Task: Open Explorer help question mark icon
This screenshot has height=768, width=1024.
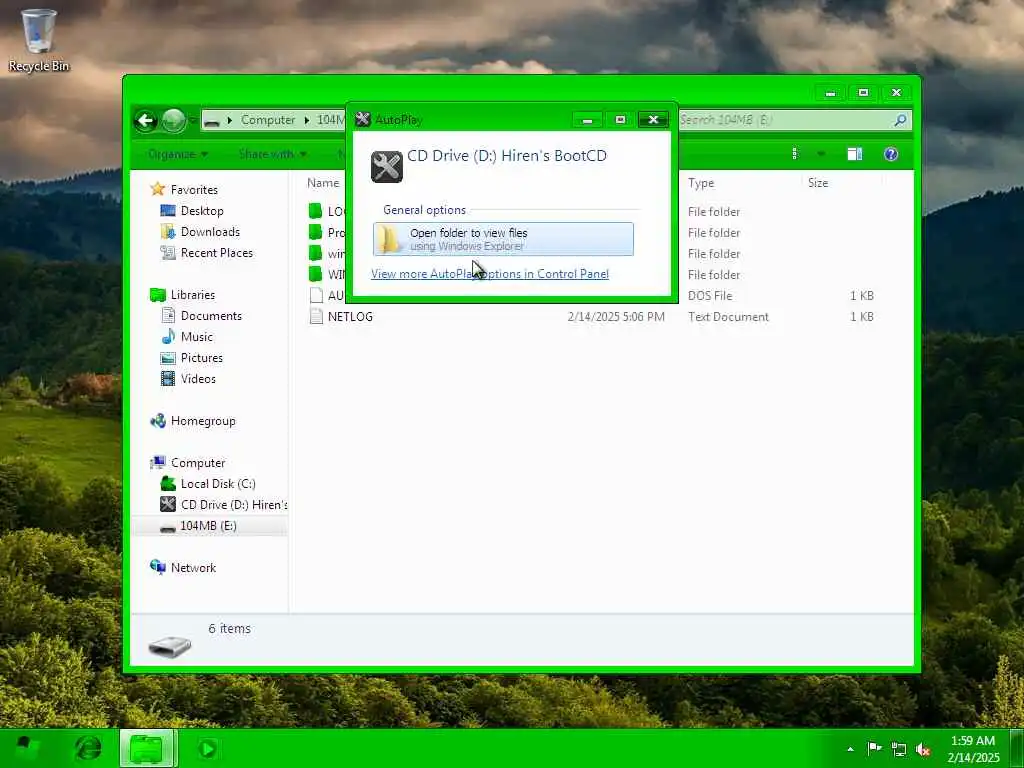Action: tap(891, 154)
